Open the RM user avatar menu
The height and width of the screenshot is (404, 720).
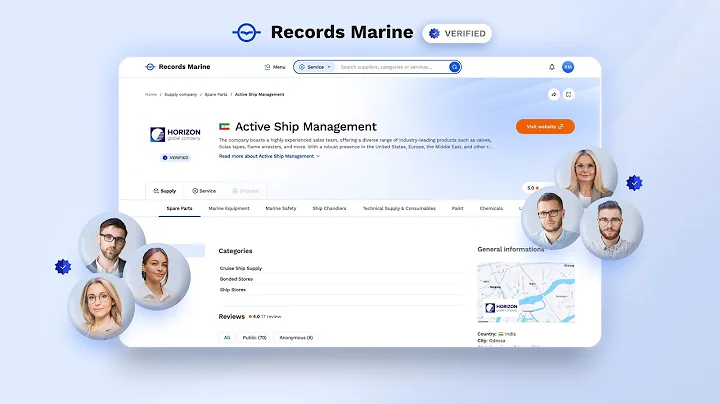tap(568, 67)
